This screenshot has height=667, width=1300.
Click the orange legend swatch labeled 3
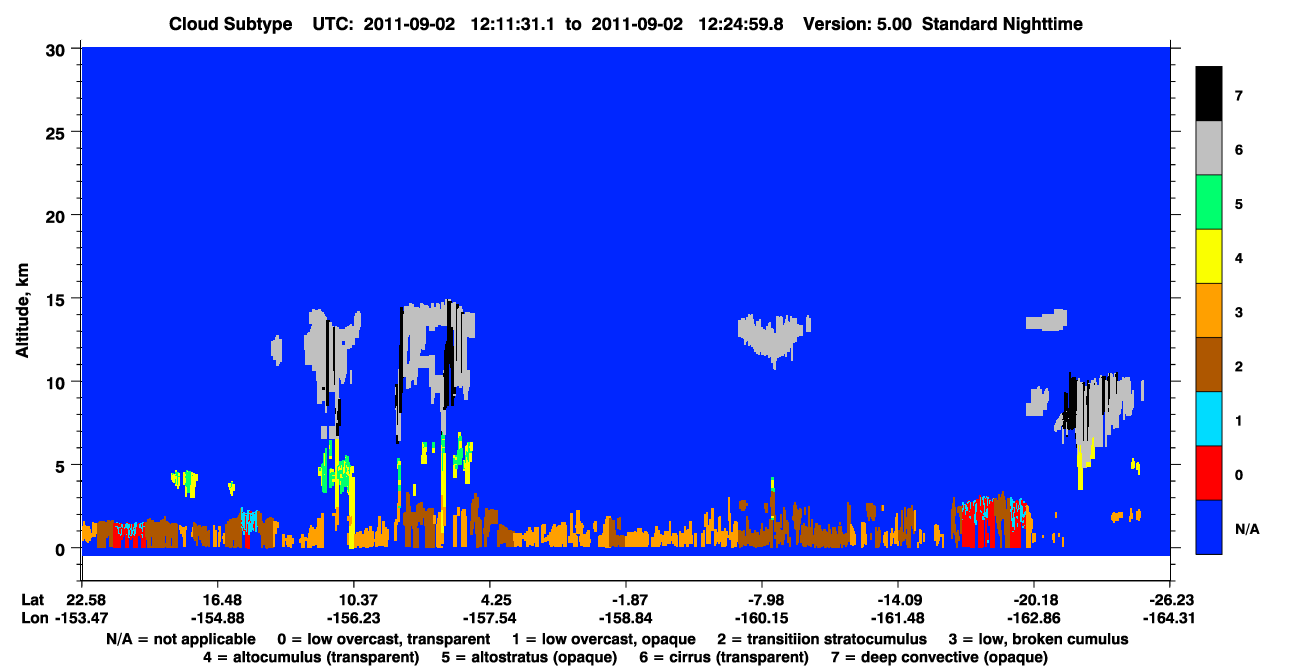click(x=1209, y=311)
